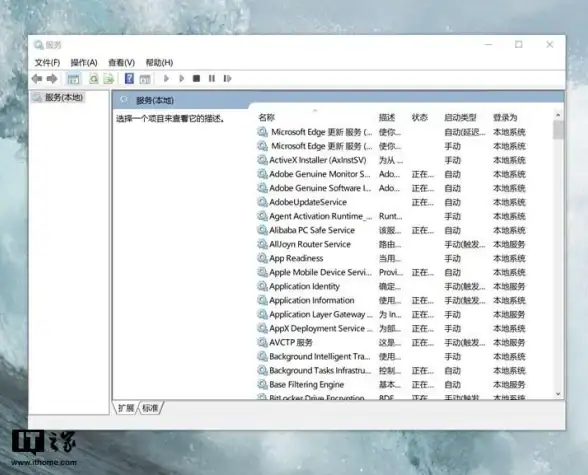Select ActiveX Installer (AxInstSV) service

click(391, 160)
